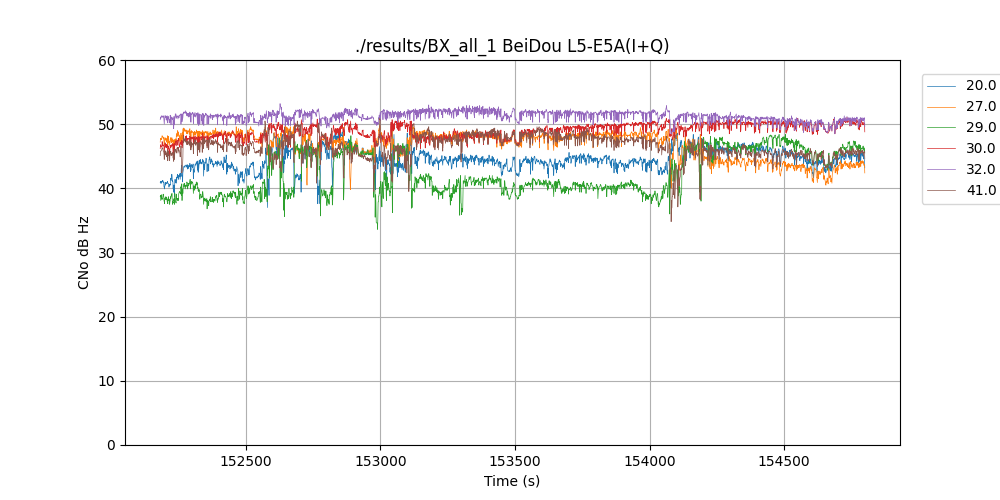Select the 153000 x-axis tick label
This screenshot has height=500, width=1000.
[380, 462]
